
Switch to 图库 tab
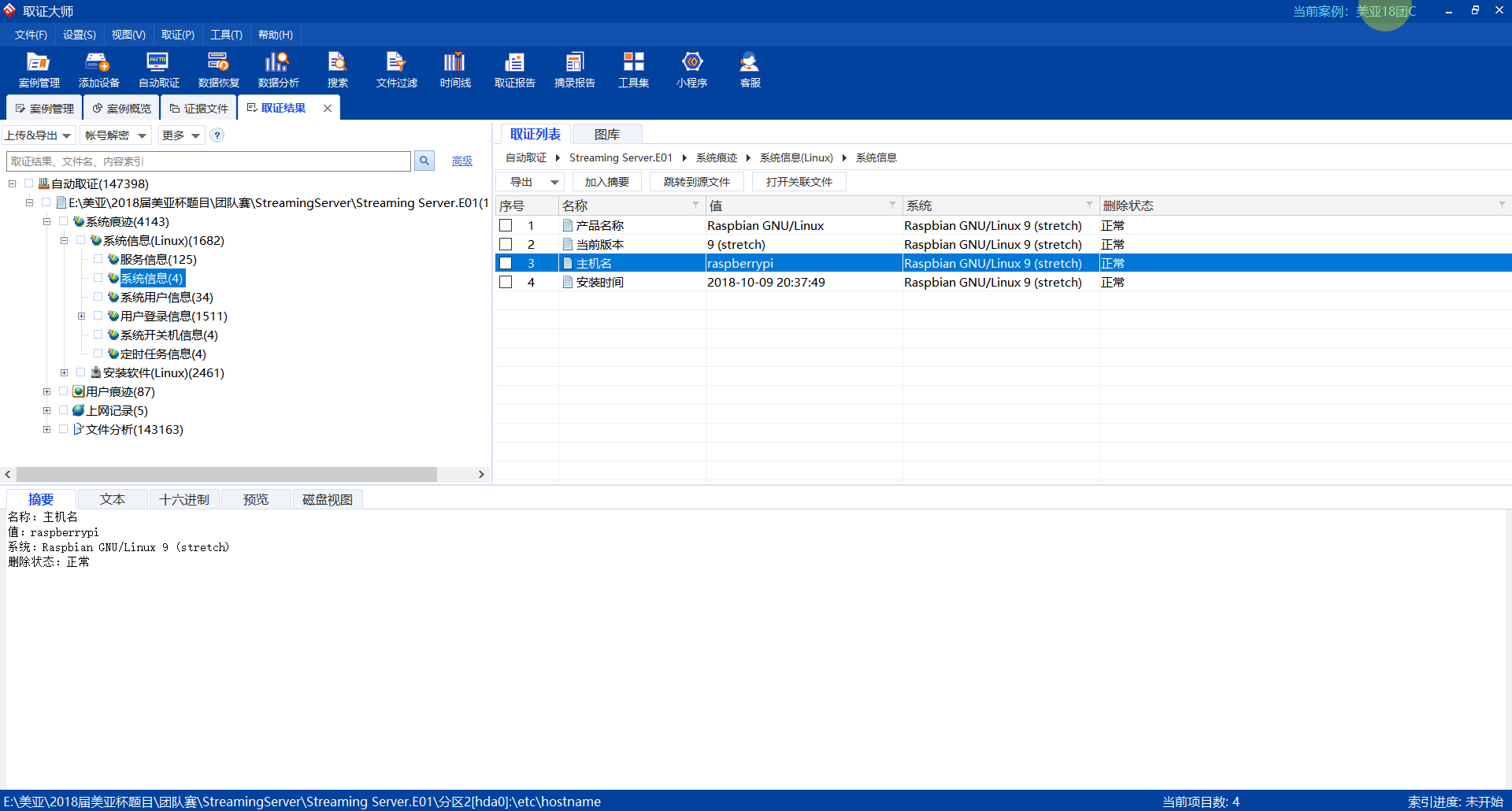click(x=606, y=134)
